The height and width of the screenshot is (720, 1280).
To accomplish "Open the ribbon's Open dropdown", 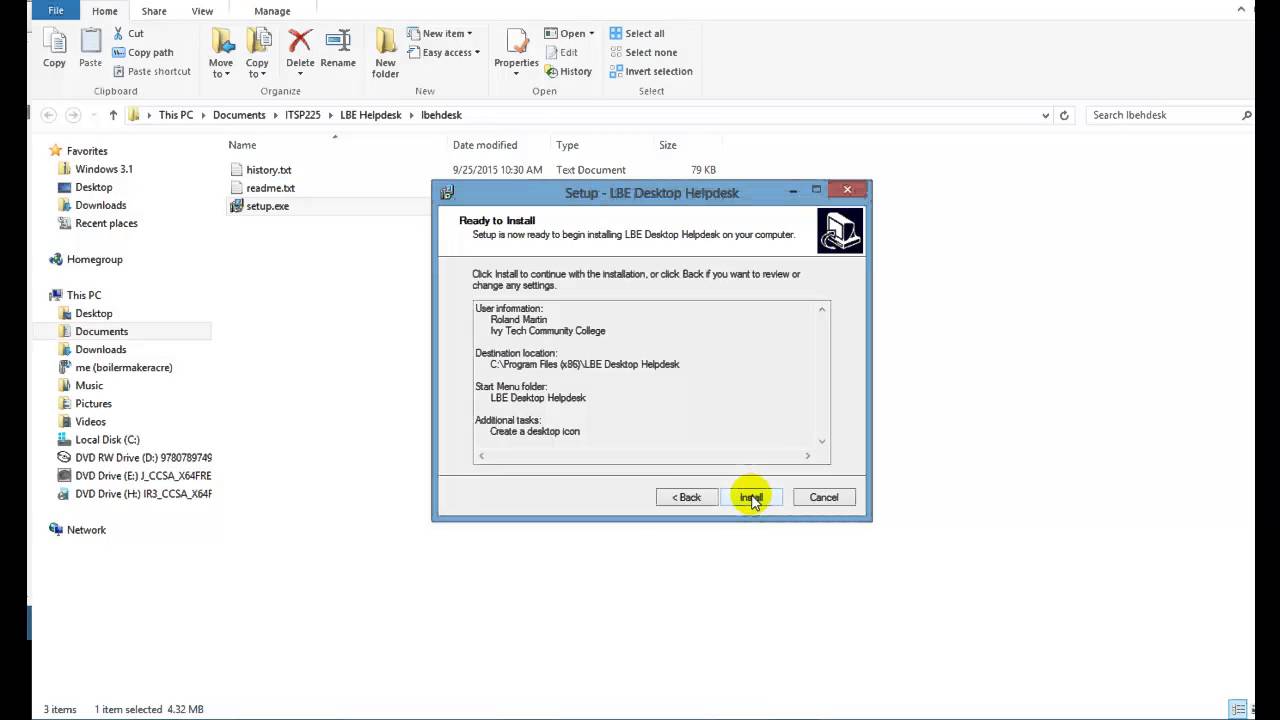I will tap(569, 33).
